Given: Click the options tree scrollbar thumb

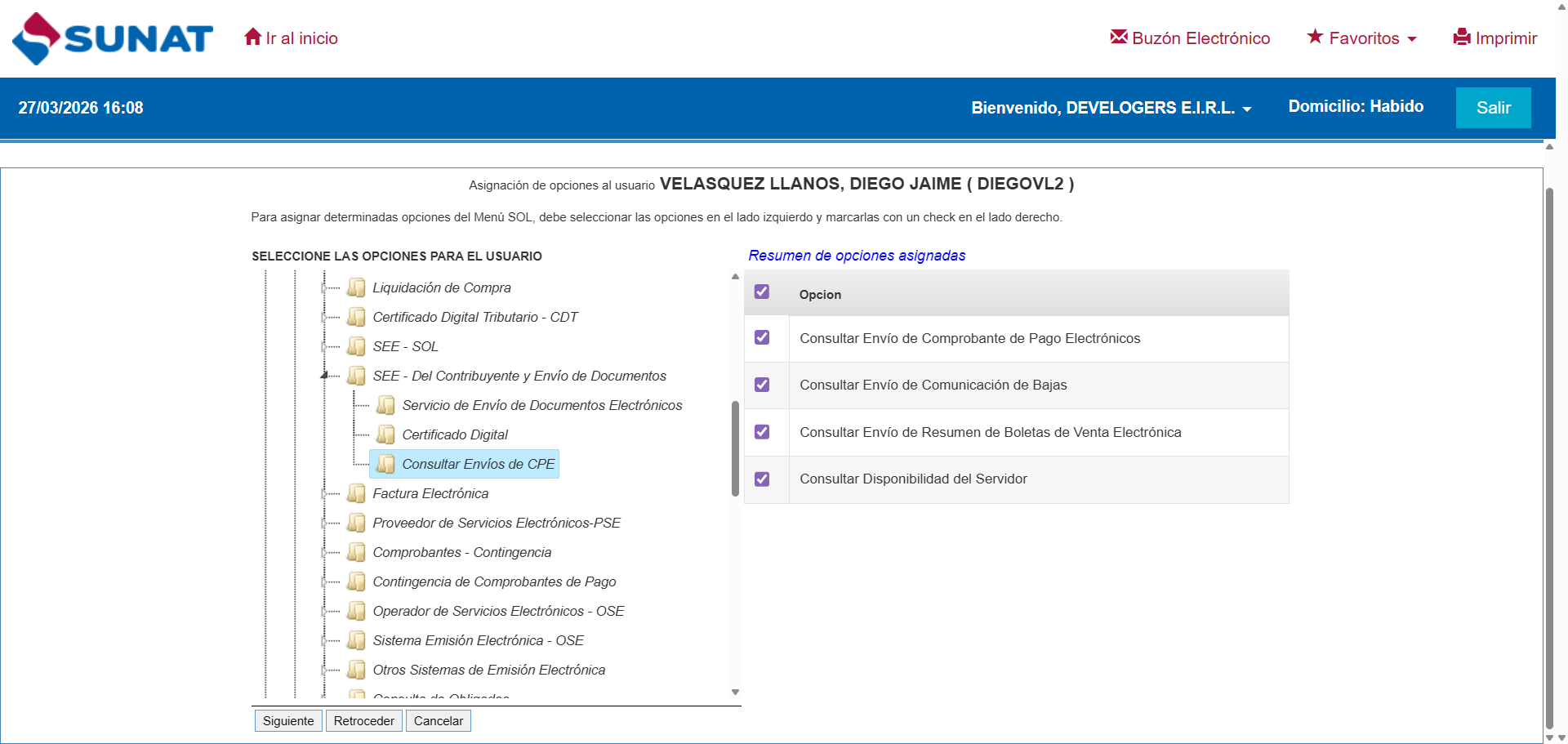Looking at the screenshot, I should (735, 448).
